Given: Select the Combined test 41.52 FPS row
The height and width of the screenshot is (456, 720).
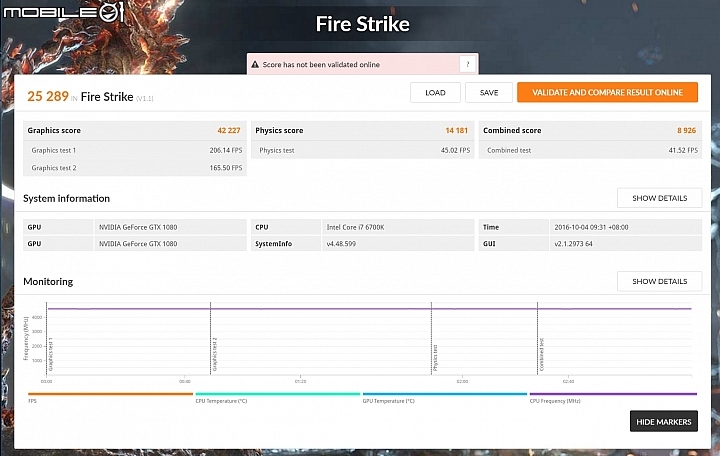Looking at the screenshot, I should pos(591,150).
